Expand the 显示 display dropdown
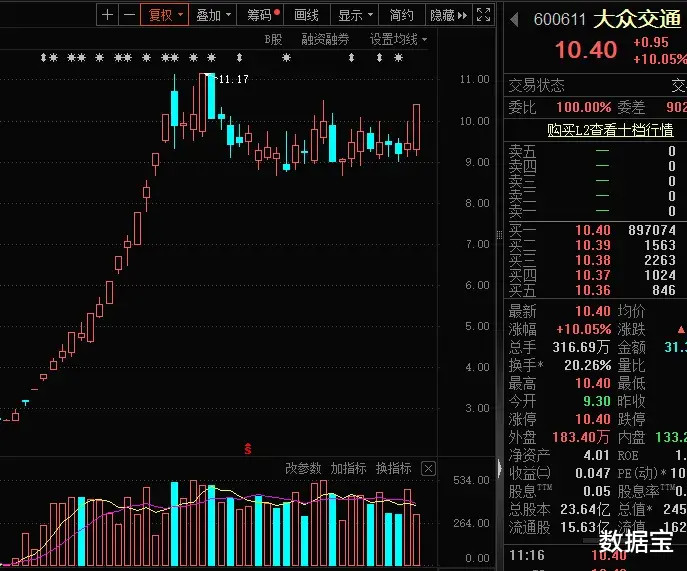The image size is (687, 571). pos(354,15)
